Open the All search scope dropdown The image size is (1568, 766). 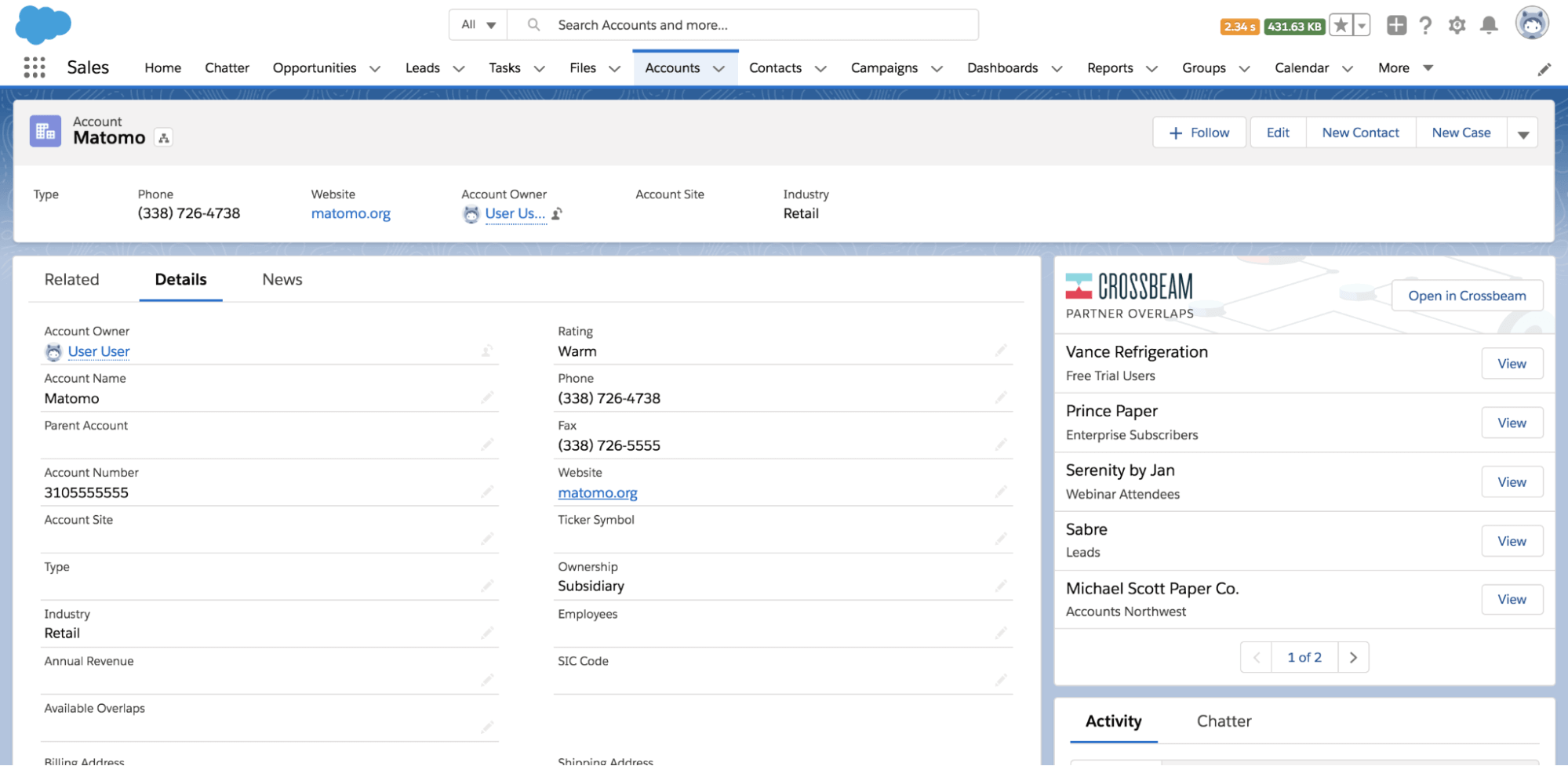click(478, 25)
